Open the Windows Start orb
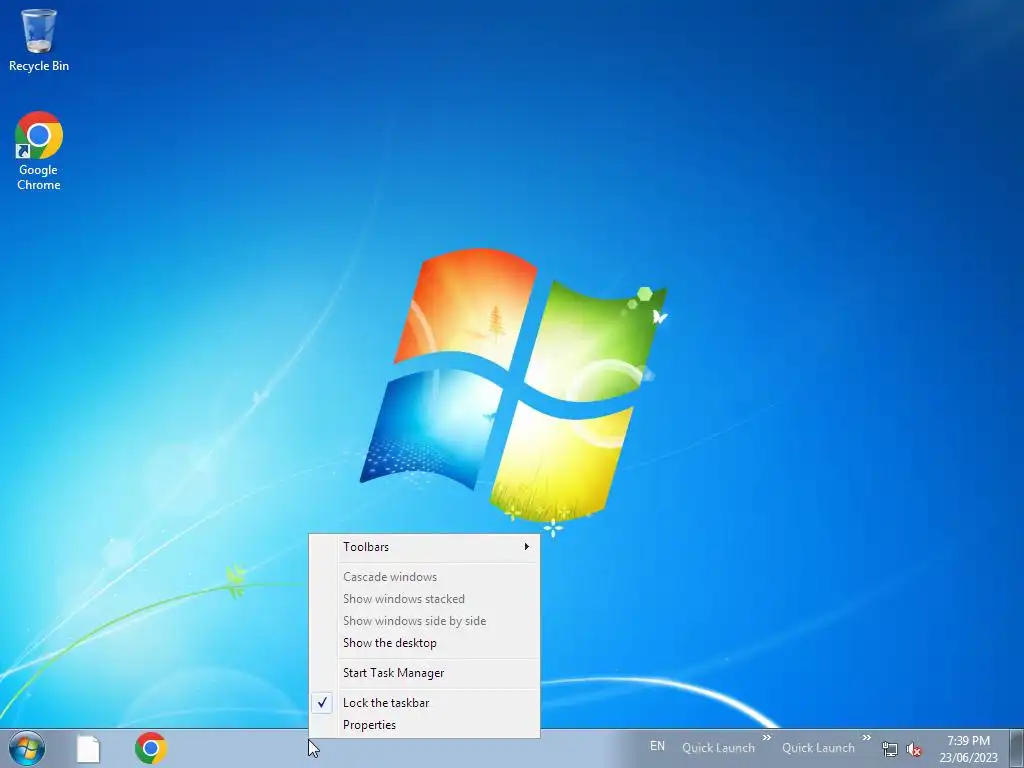The width and height of the screenshot is (1024, 768). 27,748
